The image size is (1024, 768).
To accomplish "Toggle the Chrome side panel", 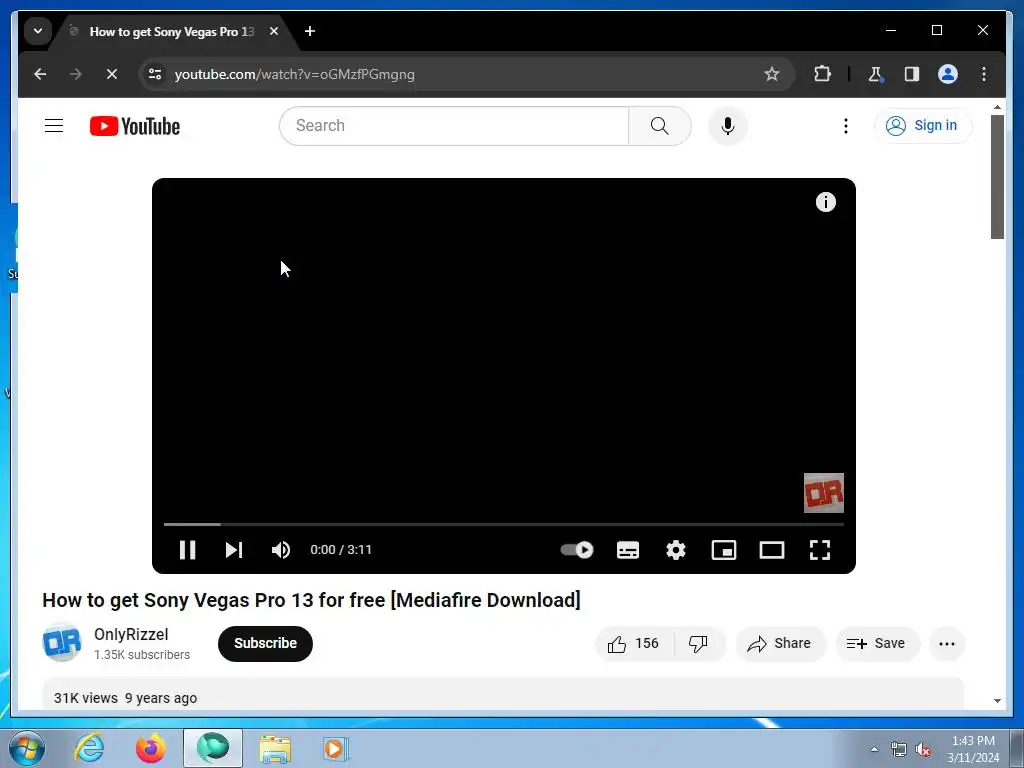I will coord(912,74).
